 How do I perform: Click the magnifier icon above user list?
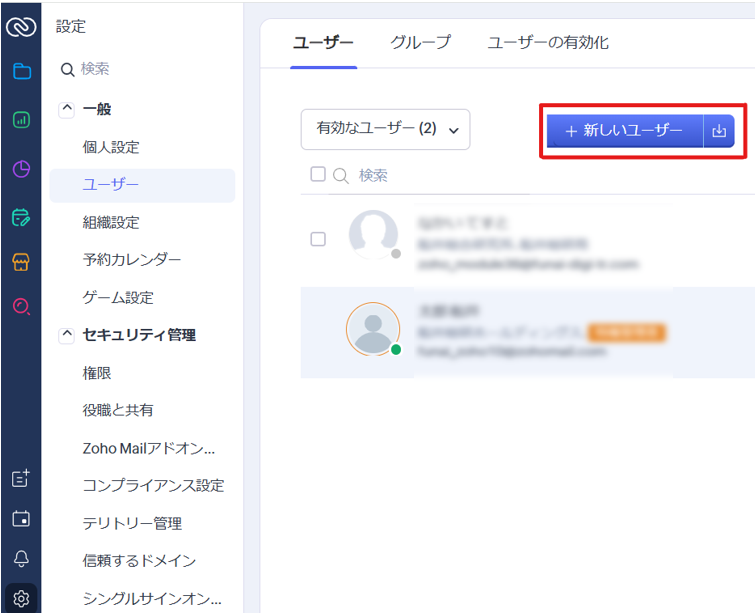click(341, 176)
